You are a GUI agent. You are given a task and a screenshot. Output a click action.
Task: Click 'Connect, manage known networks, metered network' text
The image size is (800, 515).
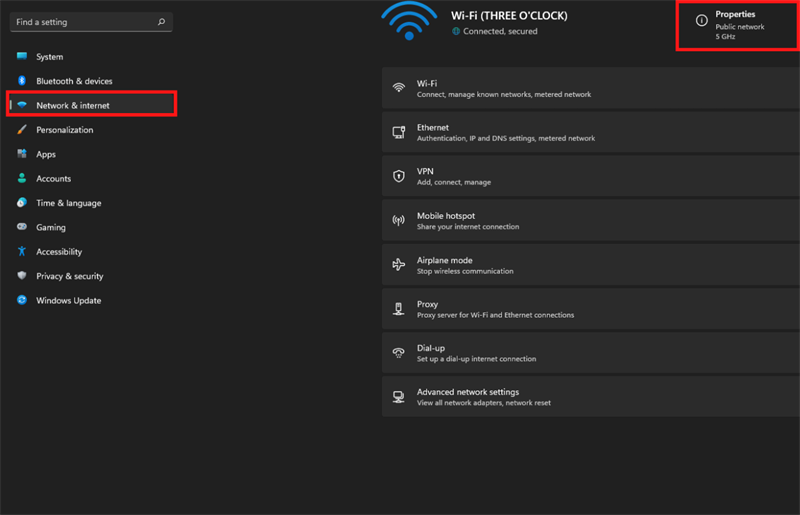click(504, 94)
